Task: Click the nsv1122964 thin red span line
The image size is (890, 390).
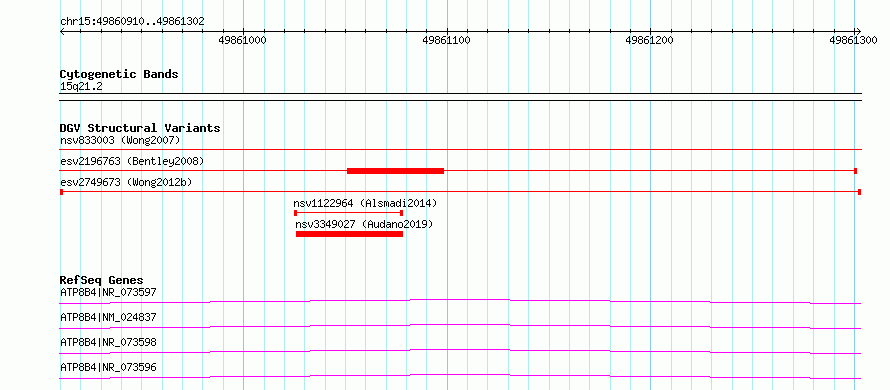Action: (349, 213)
